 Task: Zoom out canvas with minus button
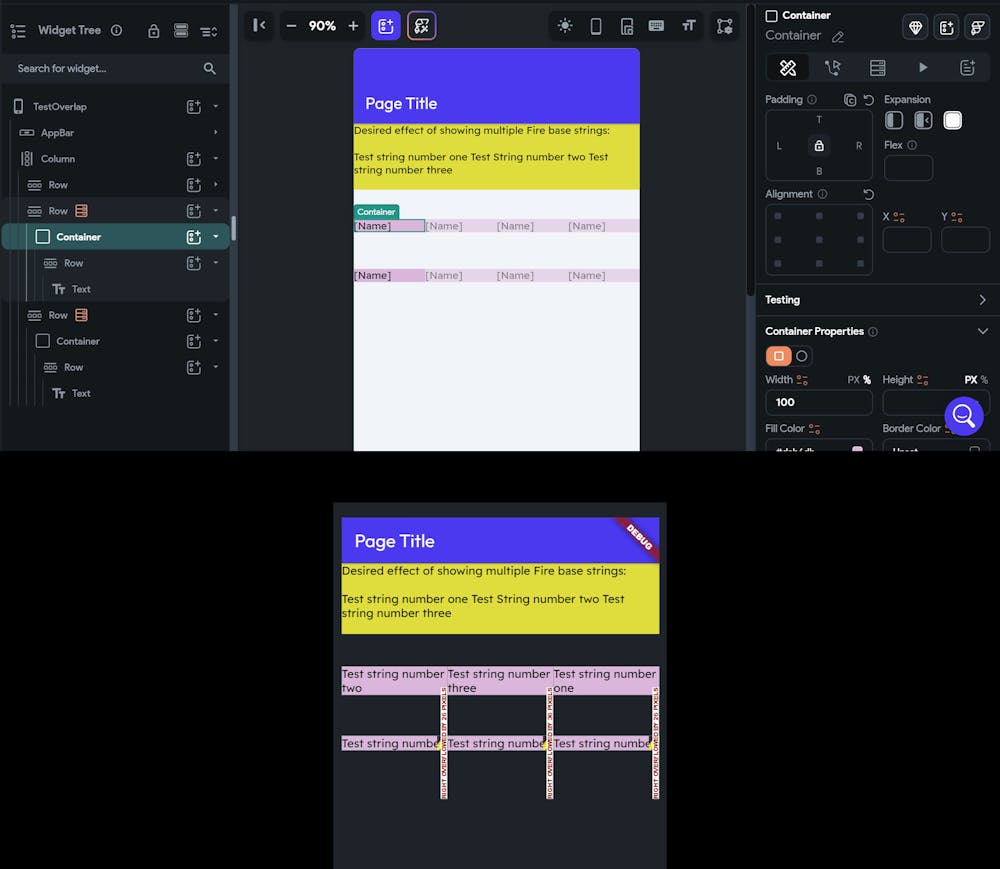[x=291, y=26]
